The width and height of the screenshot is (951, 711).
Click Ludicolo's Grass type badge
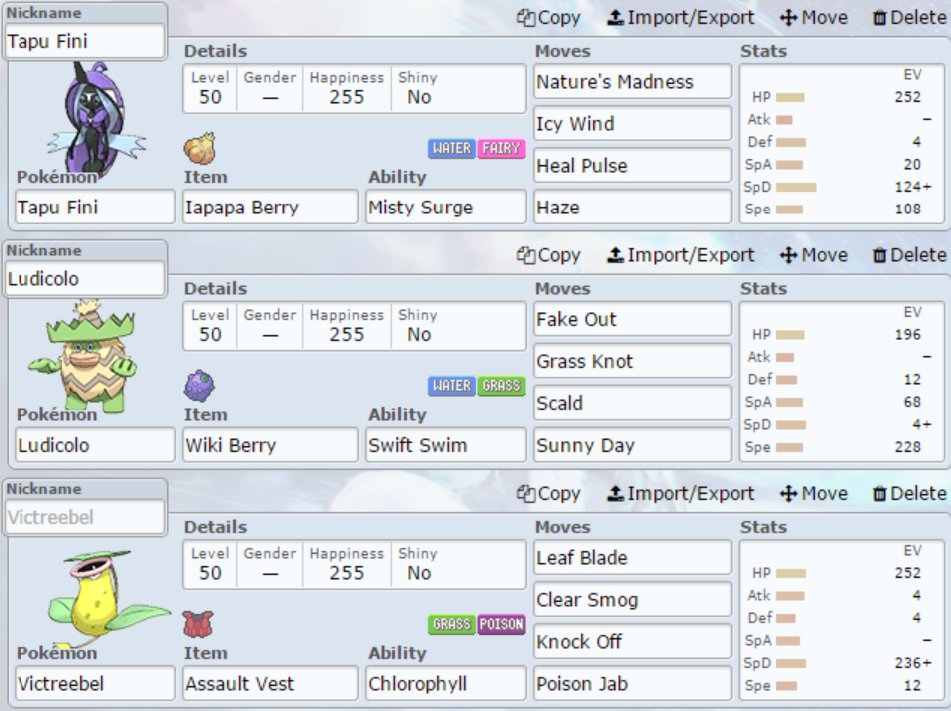coord(501,386)
